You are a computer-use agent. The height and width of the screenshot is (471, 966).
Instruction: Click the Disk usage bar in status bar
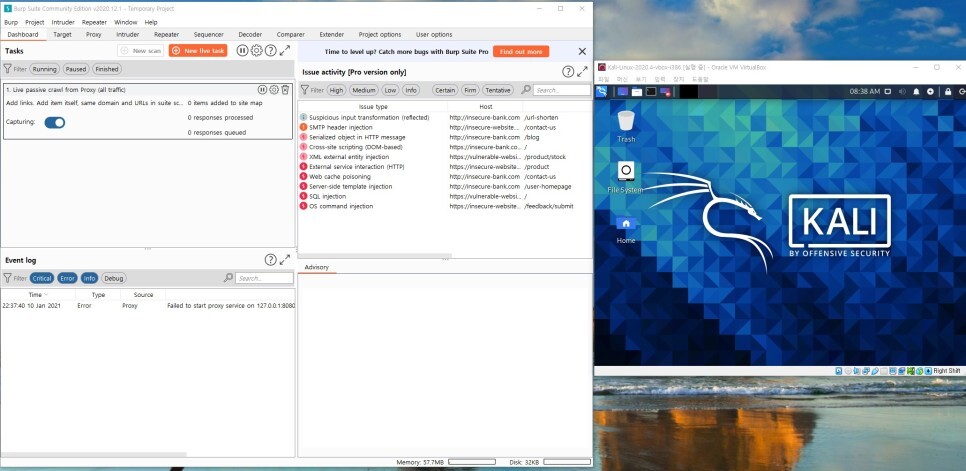pyautogui.click(x=567, y=462)
